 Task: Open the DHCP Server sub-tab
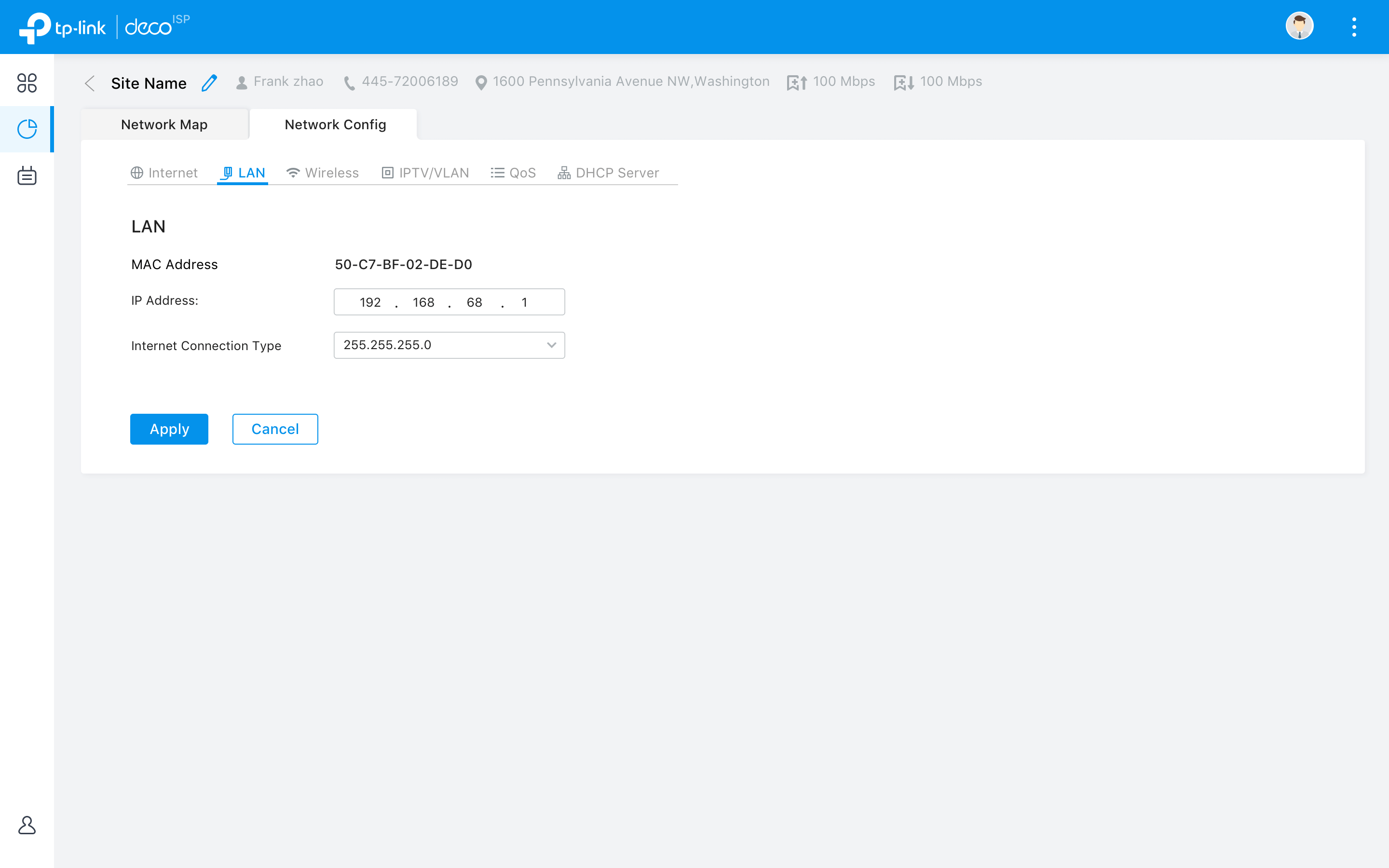pyautogui.click(x=608, y=173)
